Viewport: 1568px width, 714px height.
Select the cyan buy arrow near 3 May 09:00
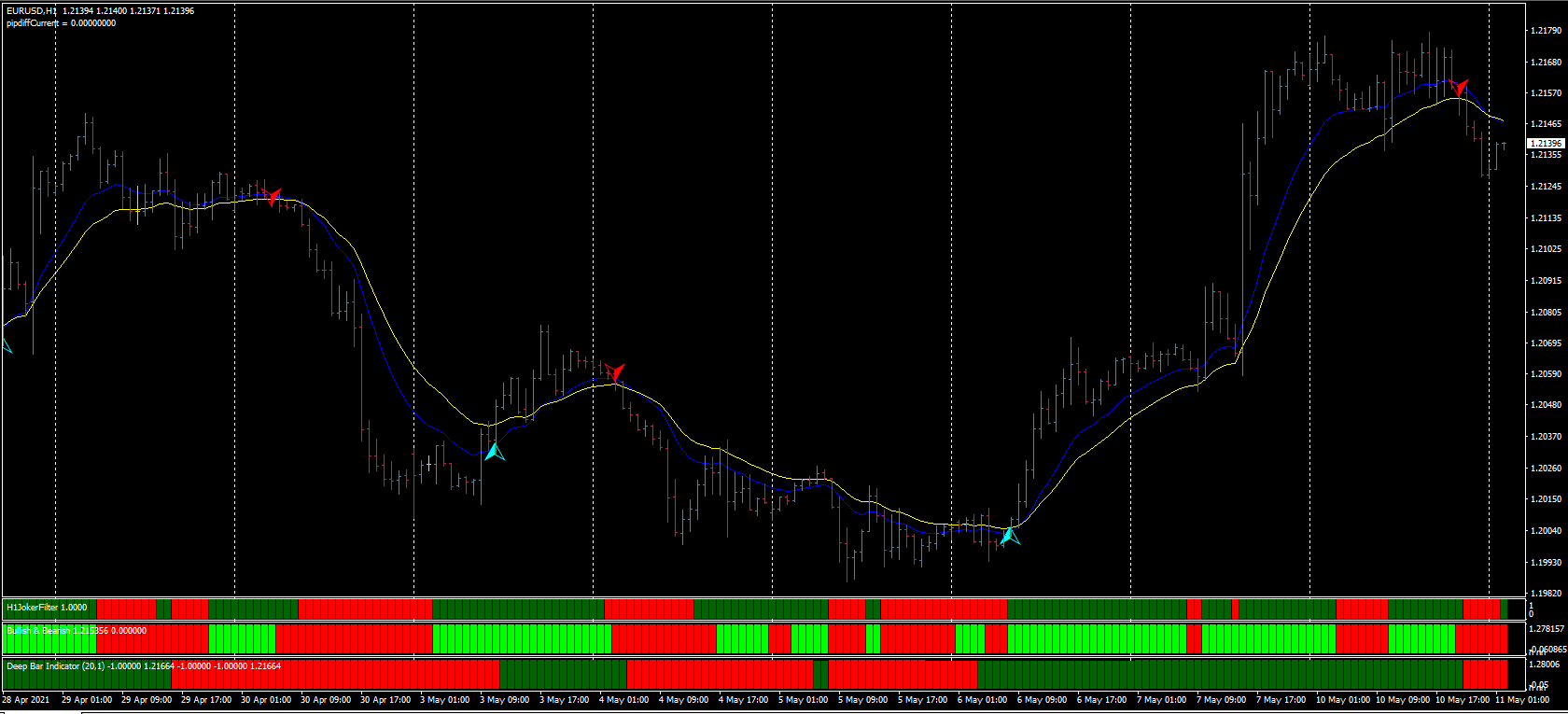[x=495, y=452]
